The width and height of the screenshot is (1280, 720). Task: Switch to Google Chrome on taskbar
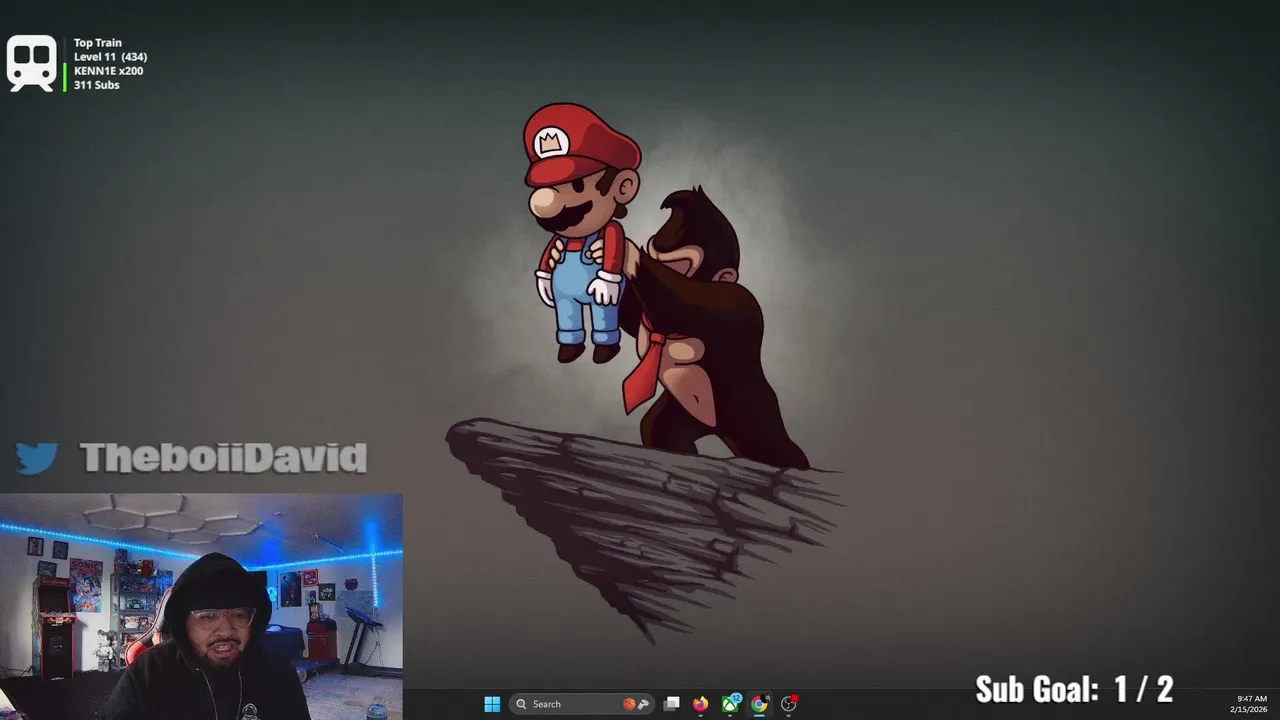(760, 704)
